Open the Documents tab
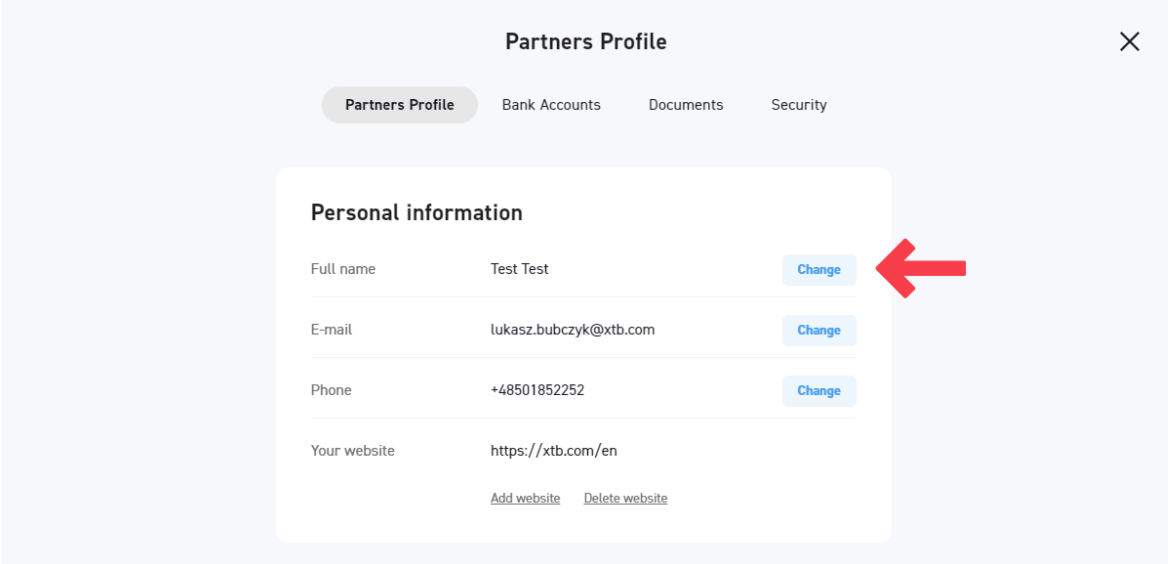 click(x=685, y=105)
